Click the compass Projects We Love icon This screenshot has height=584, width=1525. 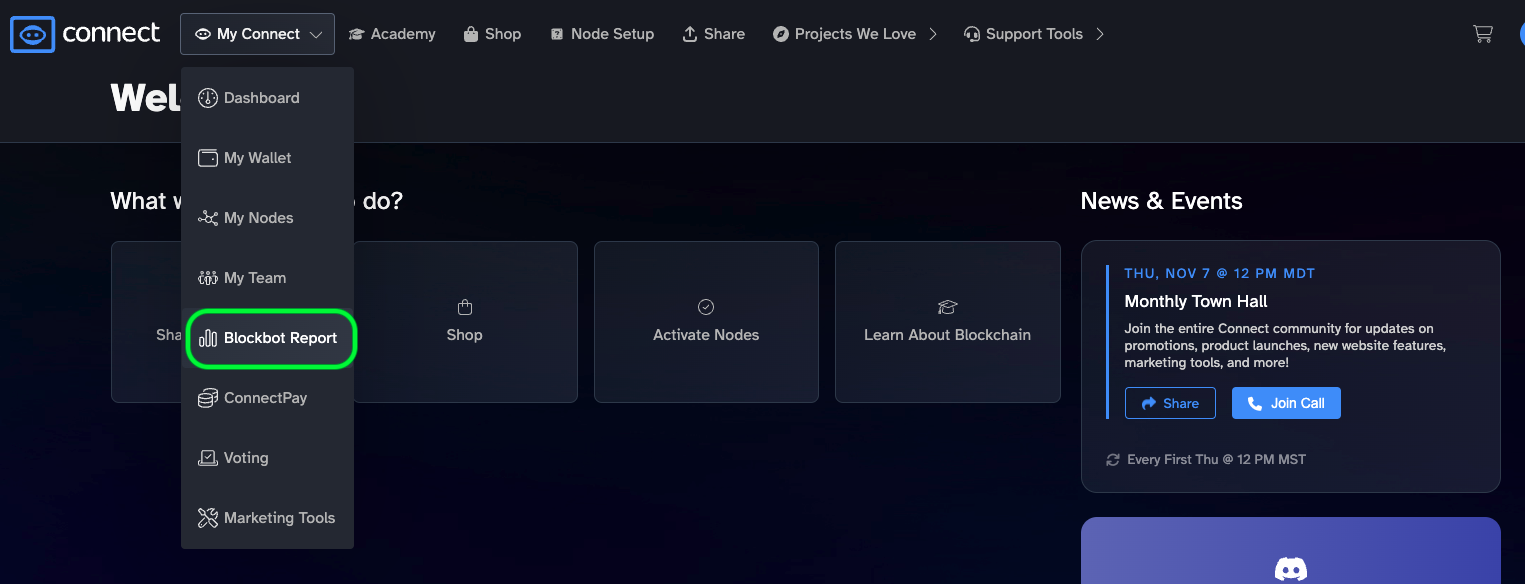(781, 34)
